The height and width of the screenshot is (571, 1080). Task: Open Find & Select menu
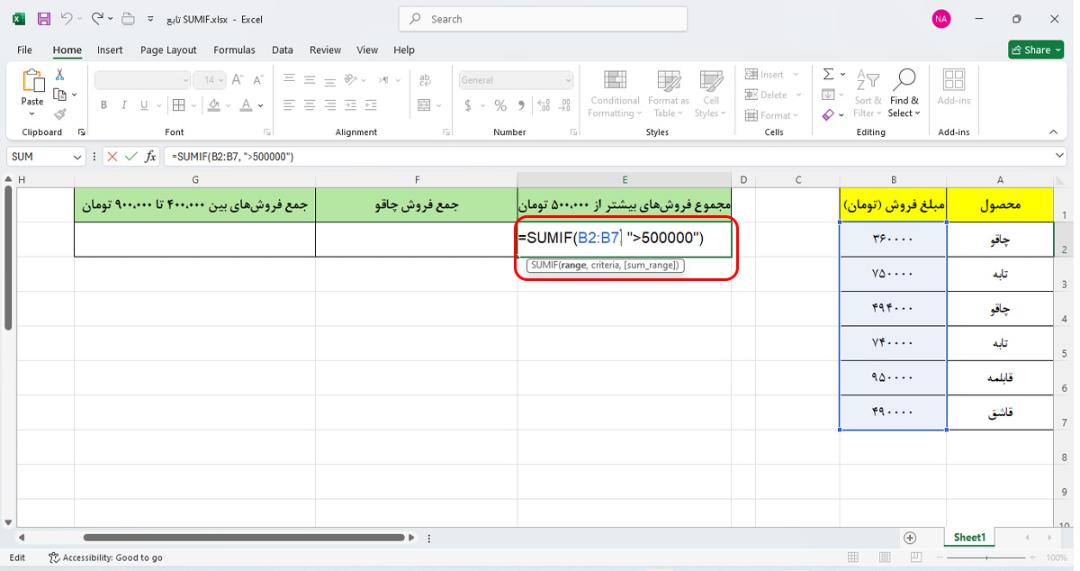(x=904, y=94)
